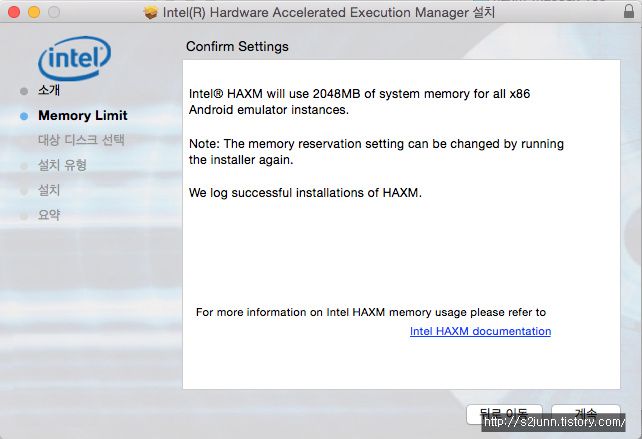Select the 요약 summary step
Screen dimensions: 642x439
pyautogui.click(x=49, y=215)
